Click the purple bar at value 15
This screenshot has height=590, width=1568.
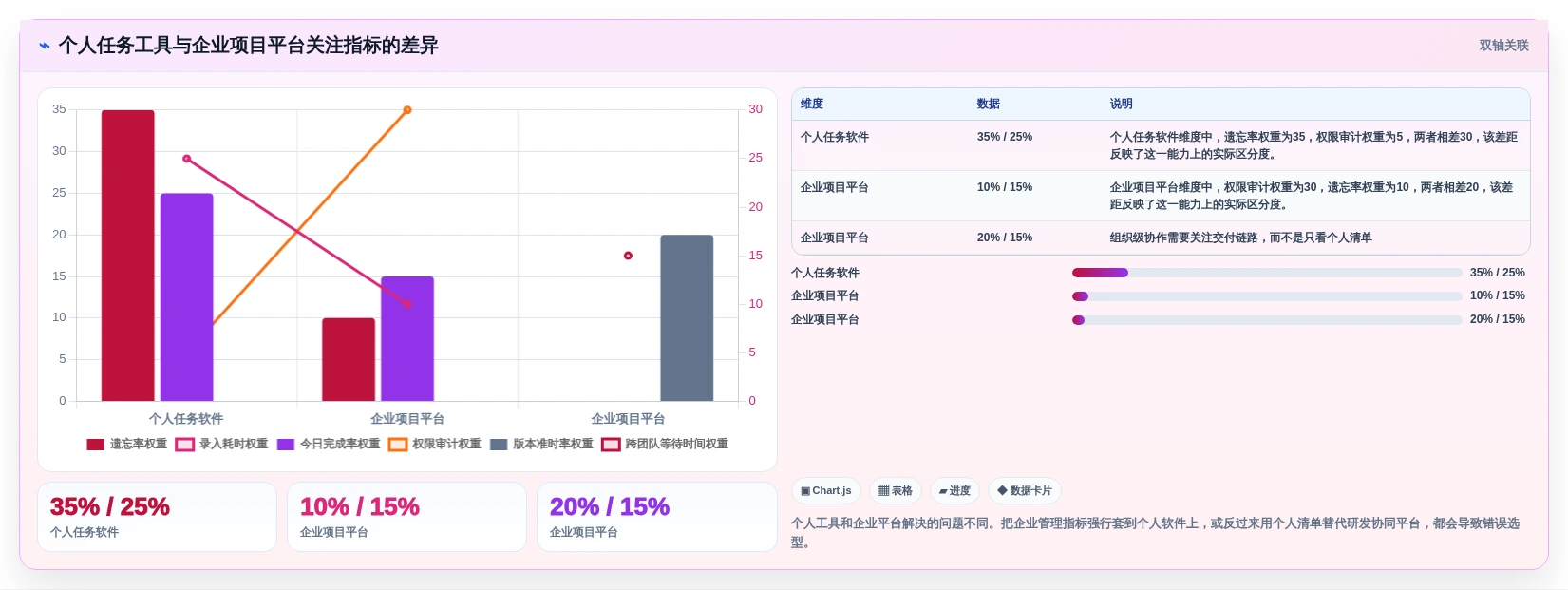pyautogui.click(x=407, y=338)
